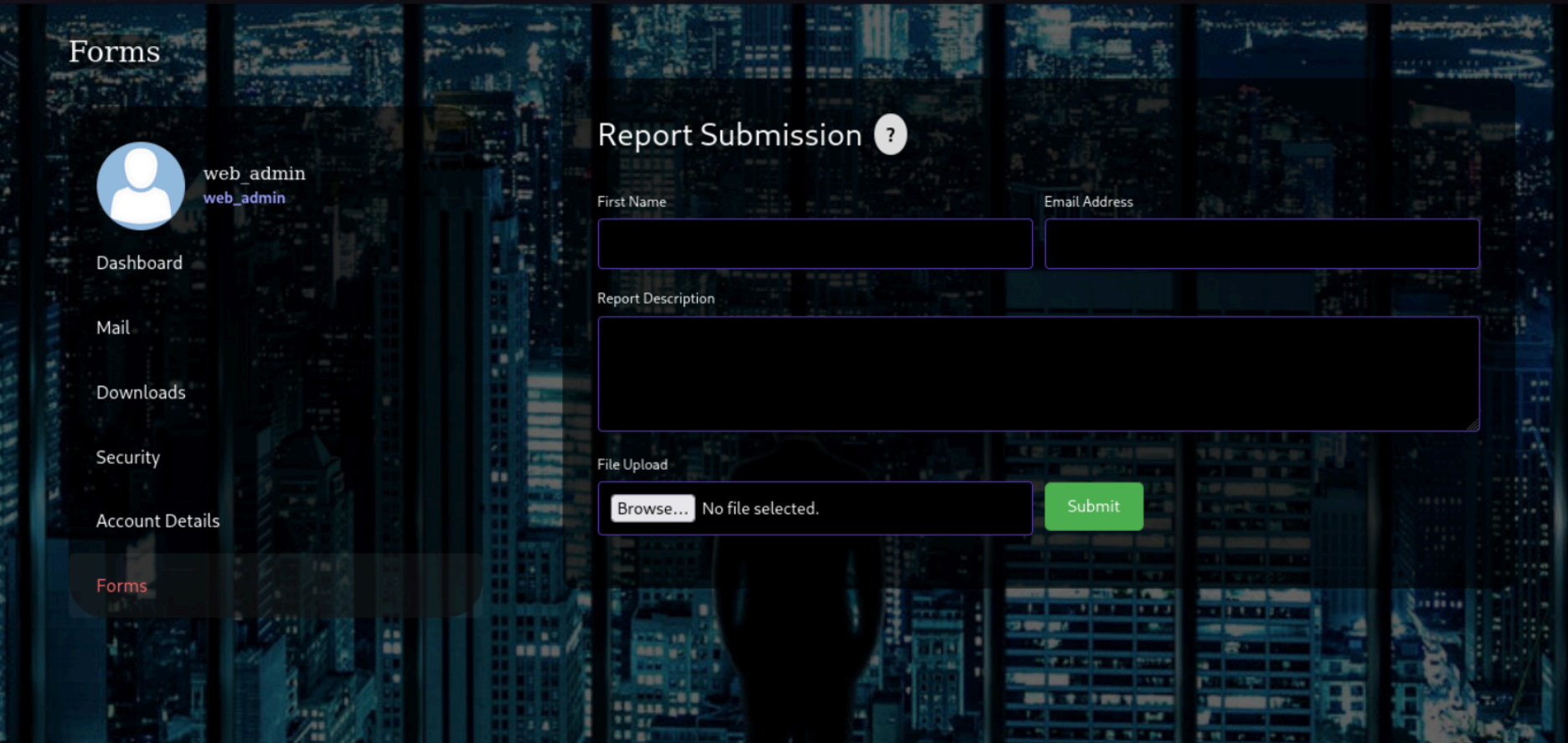Click the 'Report Description' label
This screenshot has width=1568, height=743.
tap(656, 298)
